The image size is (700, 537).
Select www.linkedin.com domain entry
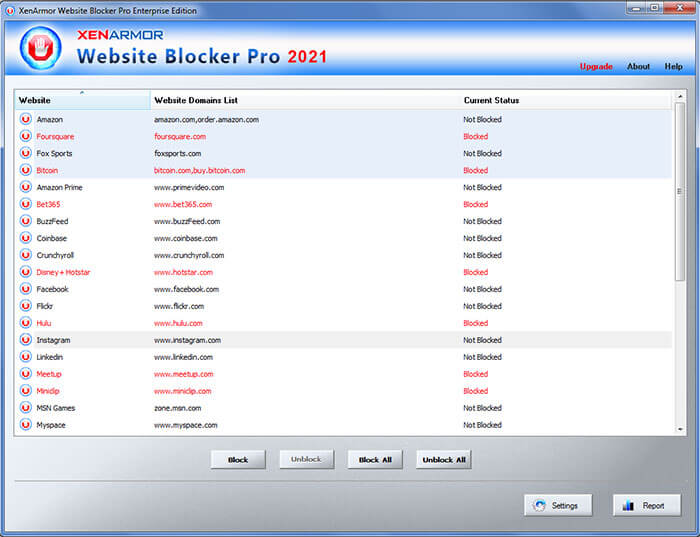coord(183,357)
